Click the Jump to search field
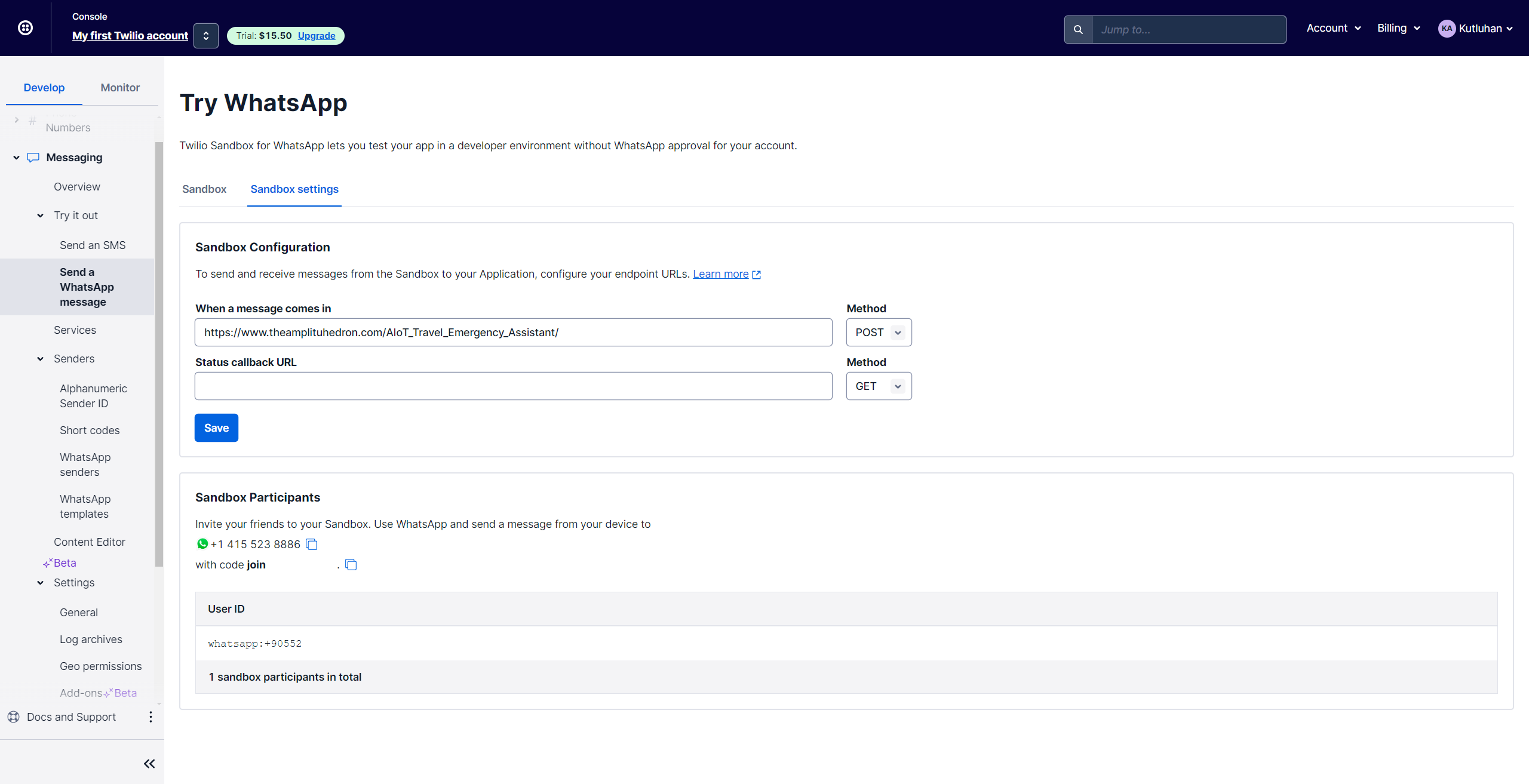This screenshot has height=784, width=1529. point(1189,29)
